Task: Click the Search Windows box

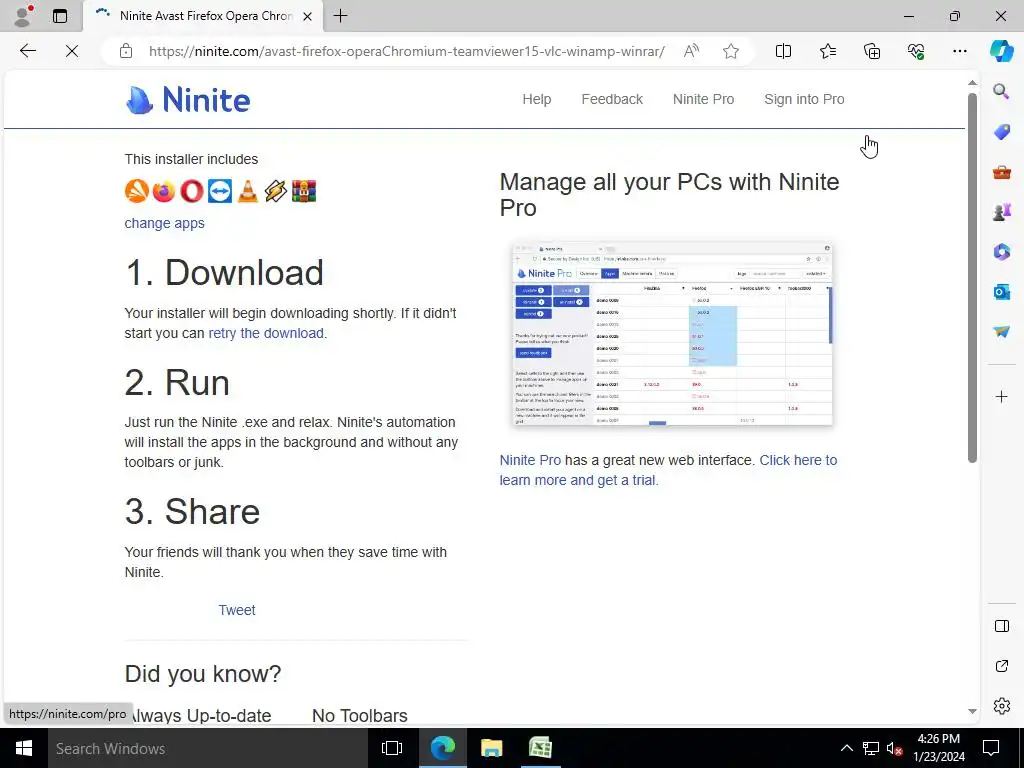Action: 208,748
